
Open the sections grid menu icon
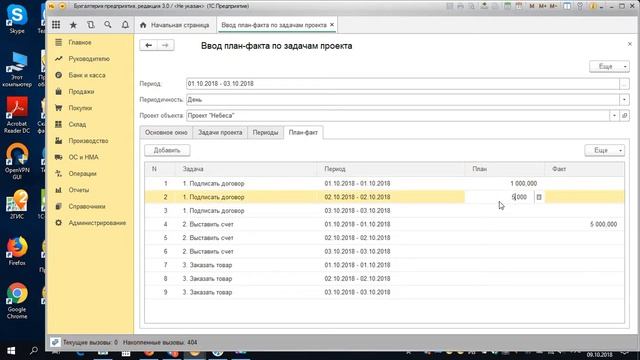[x=56, y=25]
